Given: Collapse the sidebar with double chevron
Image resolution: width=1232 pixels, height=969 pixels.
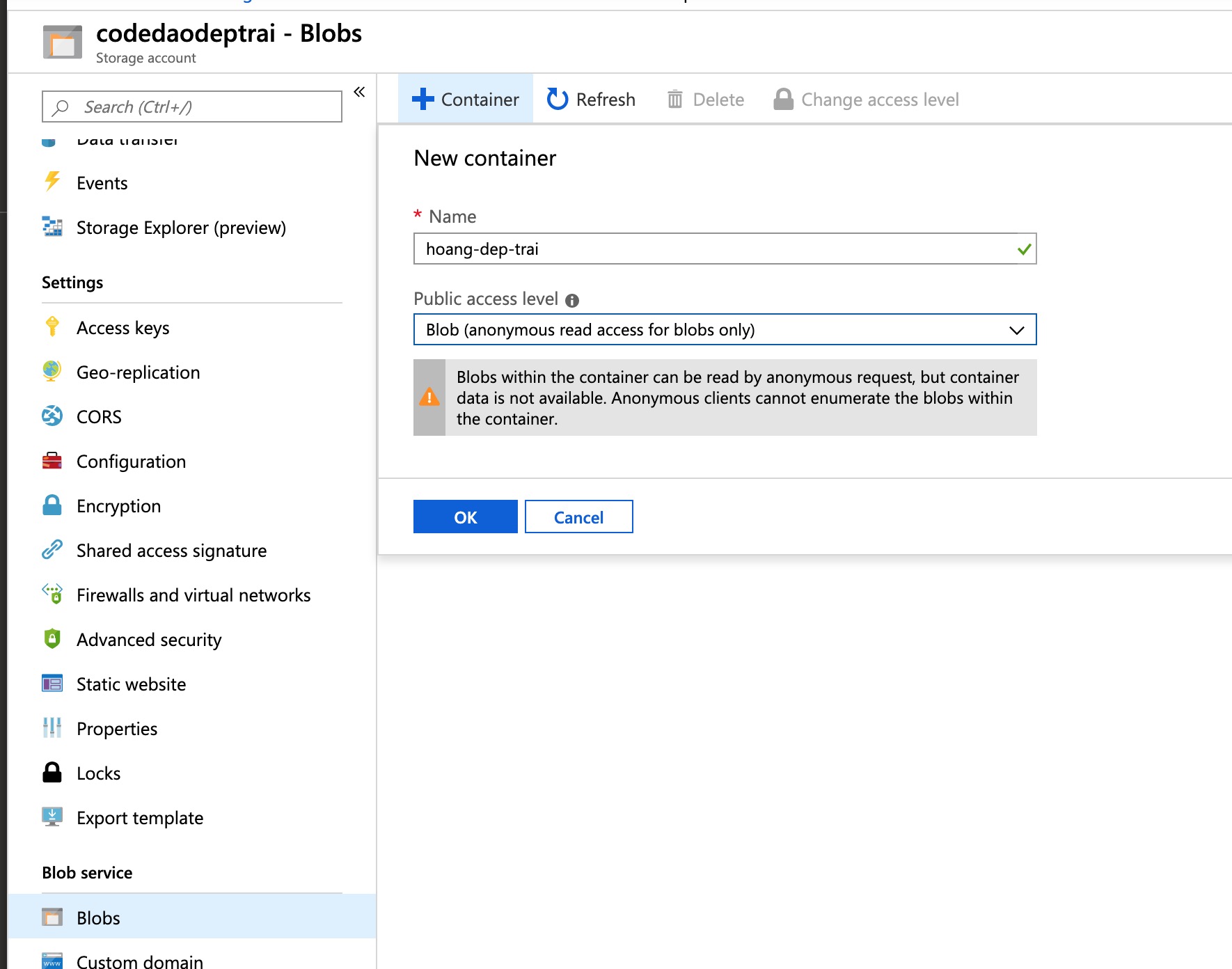Looking at the screenshot, I should [359, 92].
